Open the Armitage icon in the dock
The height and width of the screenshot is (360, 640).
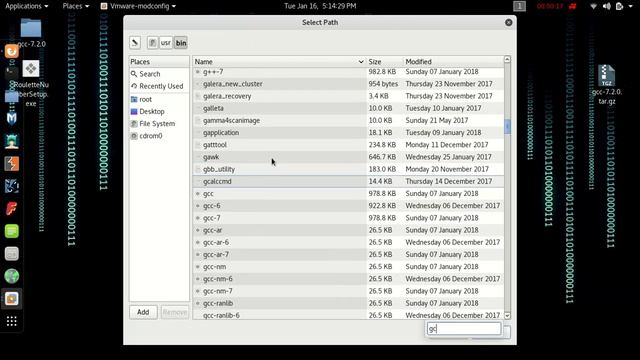pos(11,141)
